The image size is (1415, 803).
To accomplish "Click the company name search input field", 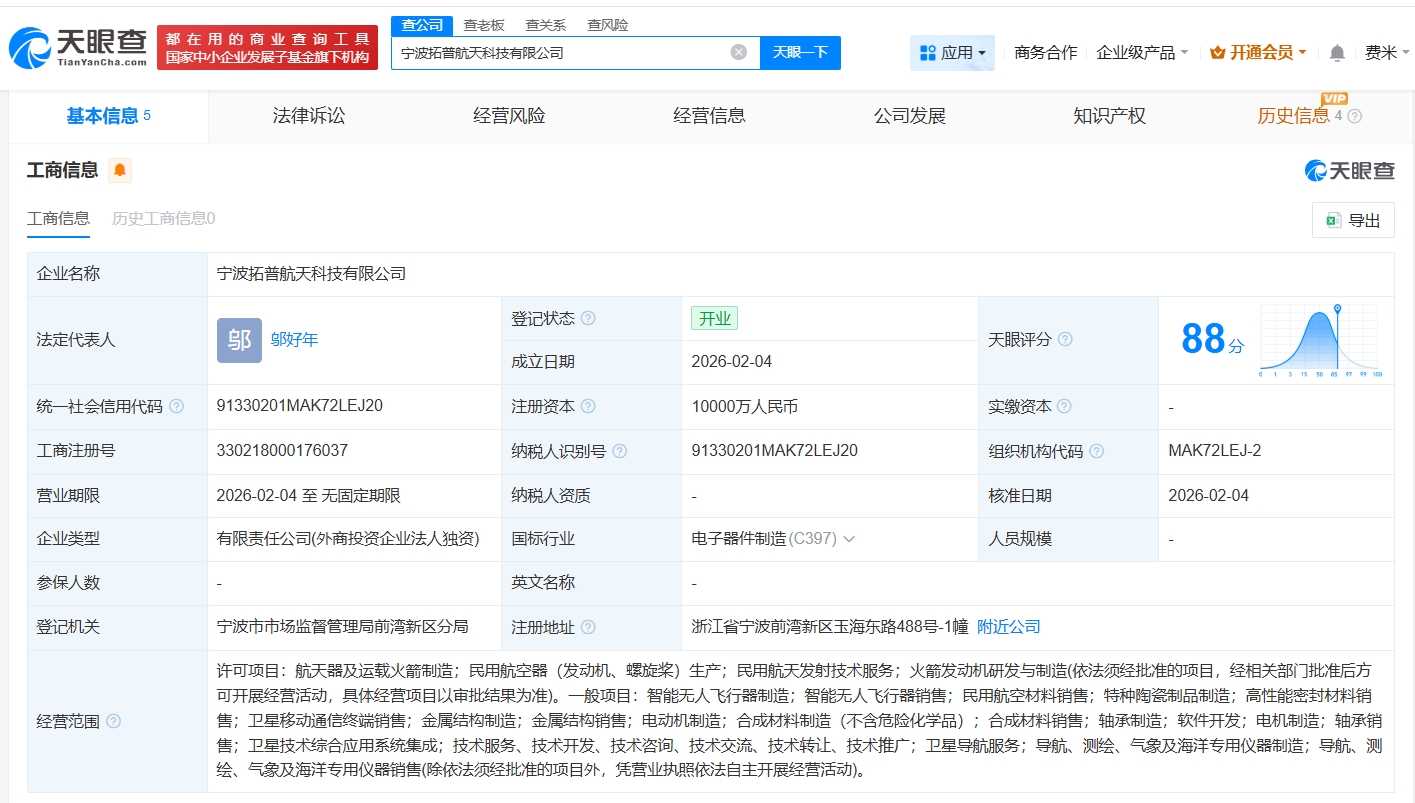I will click(560, 52).
